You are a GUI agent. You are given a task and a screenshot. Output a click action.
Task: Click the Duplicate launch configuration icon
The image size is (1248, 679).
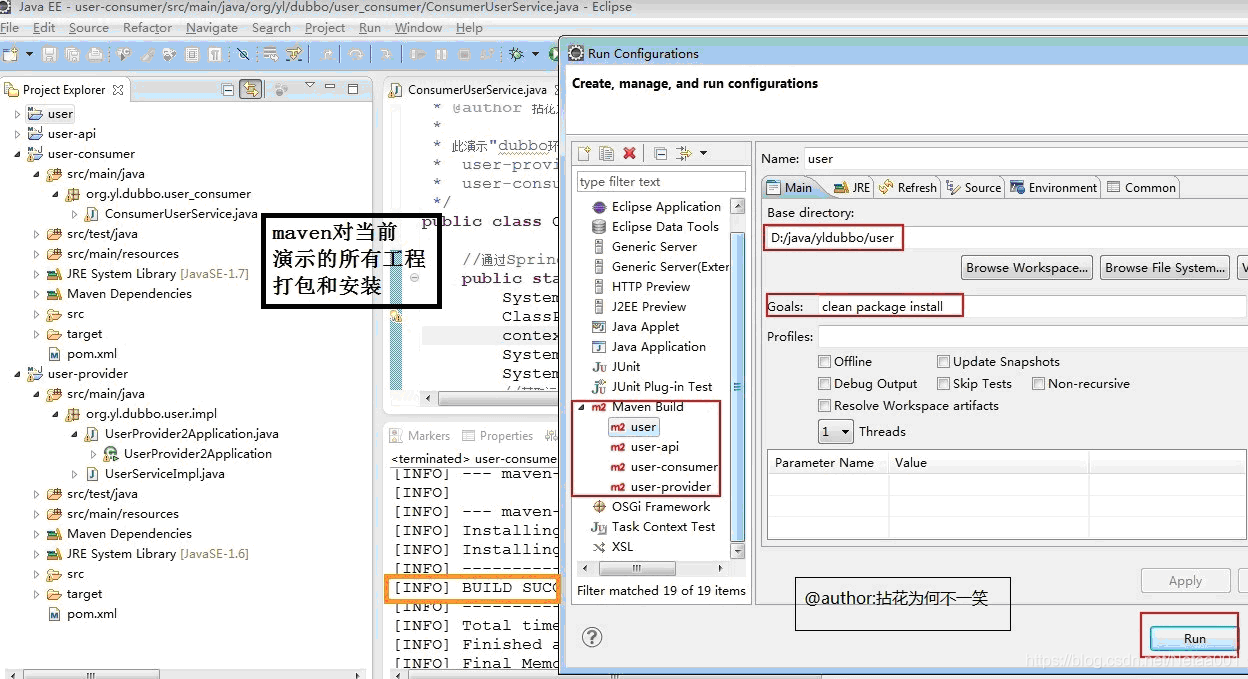(x=606, y=153)
